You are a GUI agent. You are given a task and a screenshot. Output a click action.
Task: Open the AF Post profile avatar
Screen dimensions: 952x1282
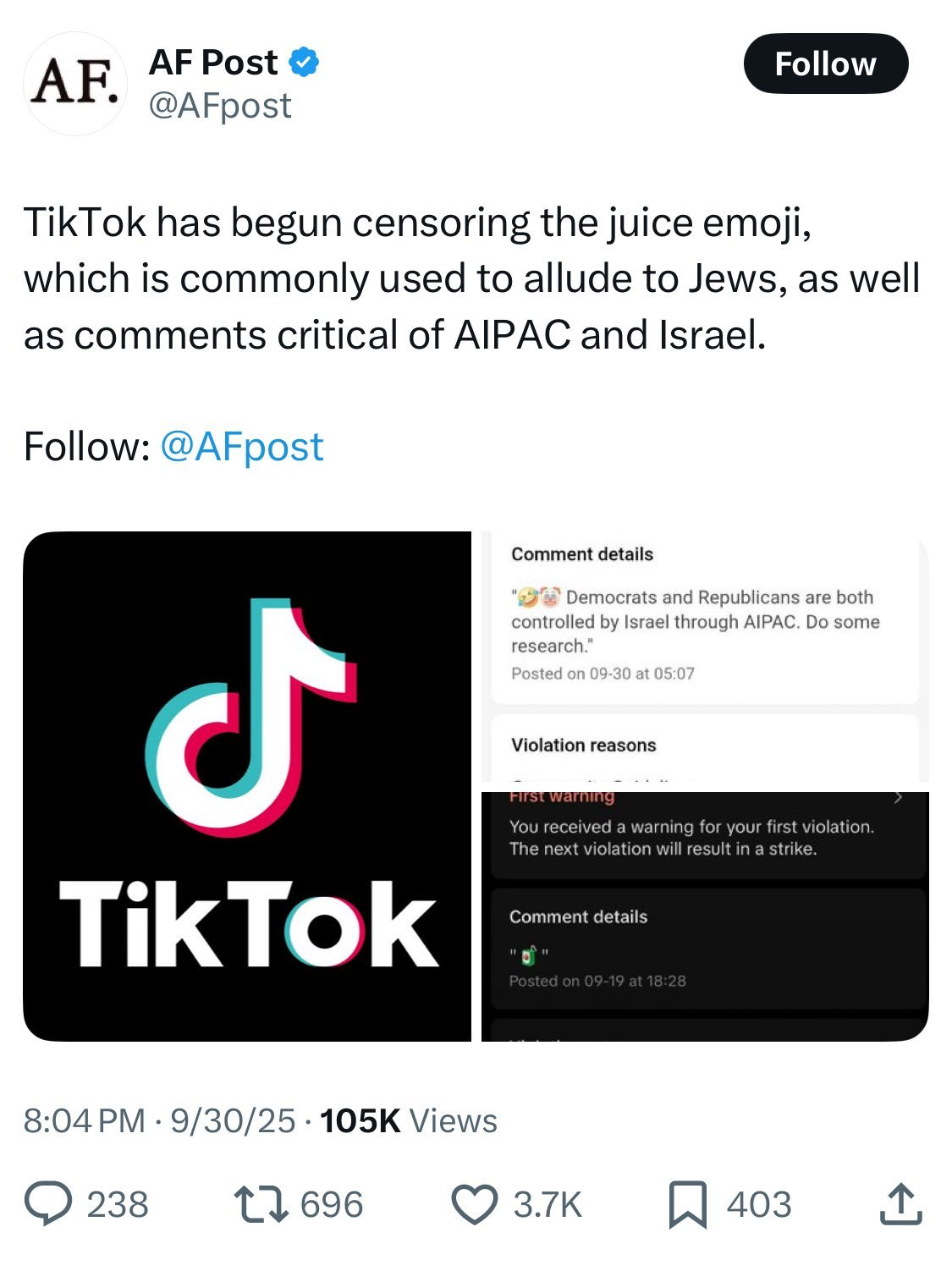tap(74, 84)
